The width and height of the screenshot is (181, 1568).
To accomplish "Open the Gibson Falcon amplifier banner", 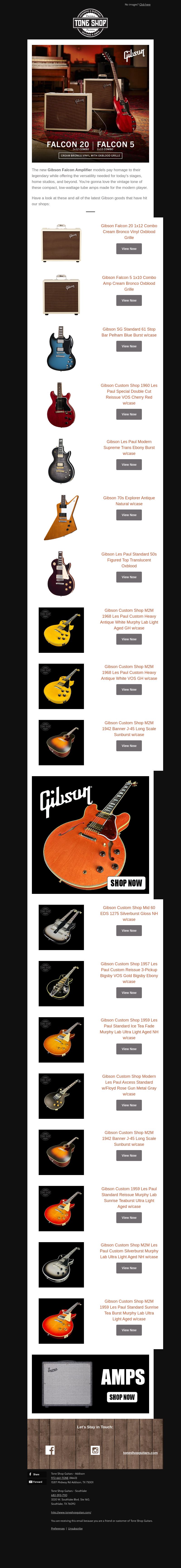I will pos(90,103).
